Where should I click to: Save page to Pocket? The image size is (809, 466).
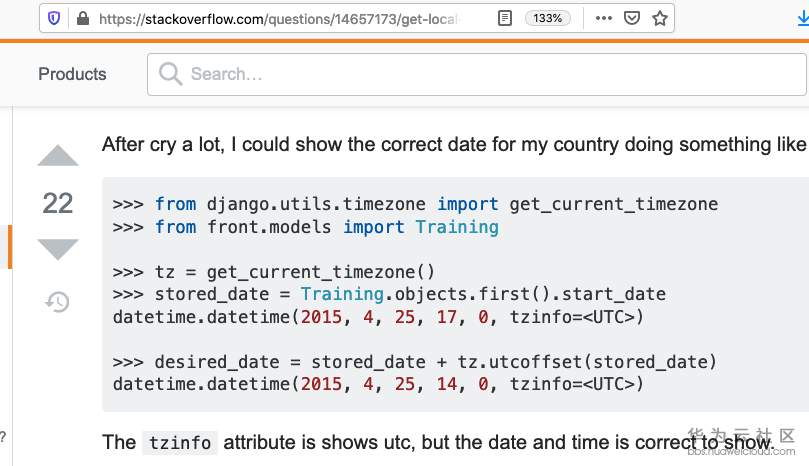coord(632,18)
